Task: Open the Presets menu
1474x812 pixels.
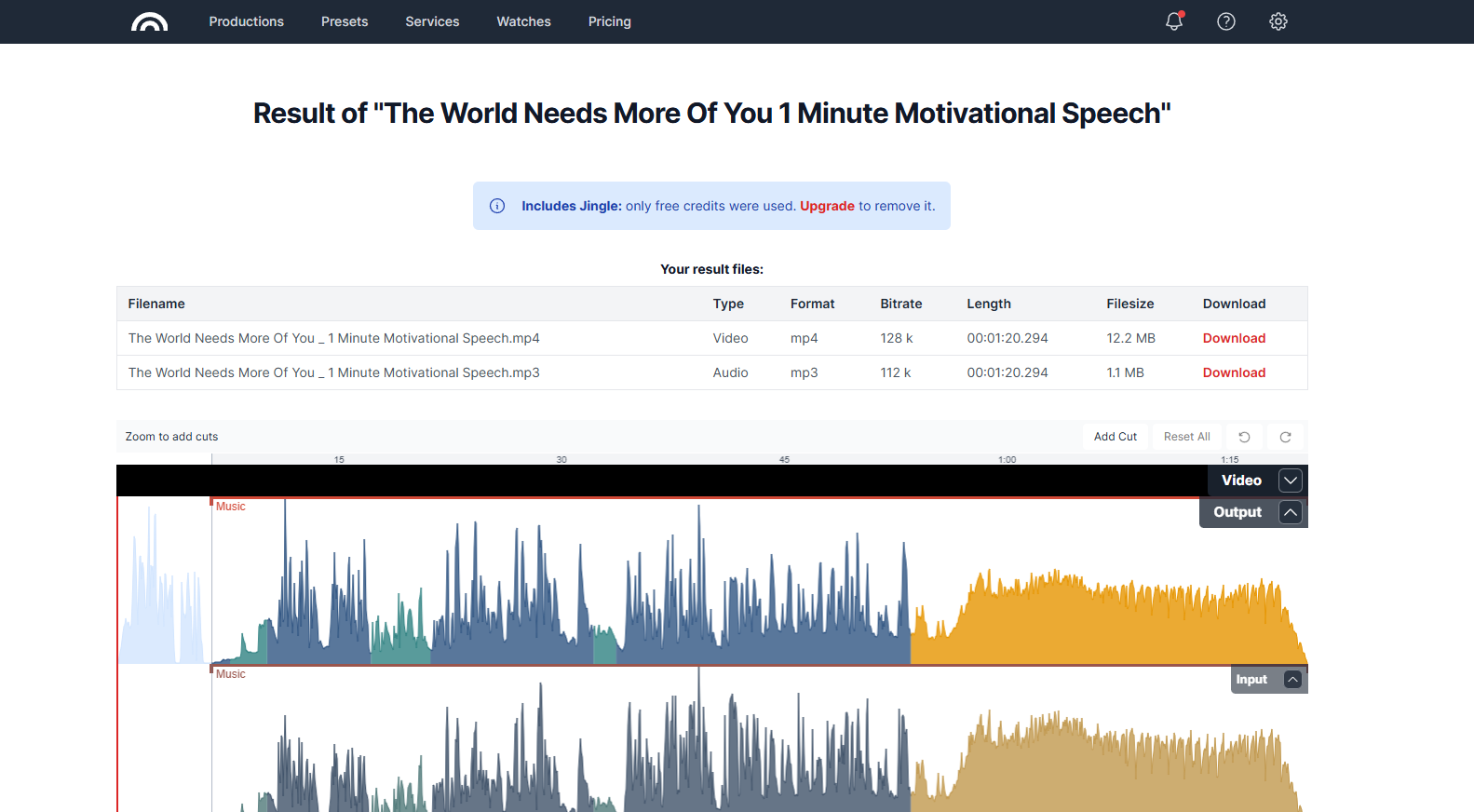Action: 345,21
